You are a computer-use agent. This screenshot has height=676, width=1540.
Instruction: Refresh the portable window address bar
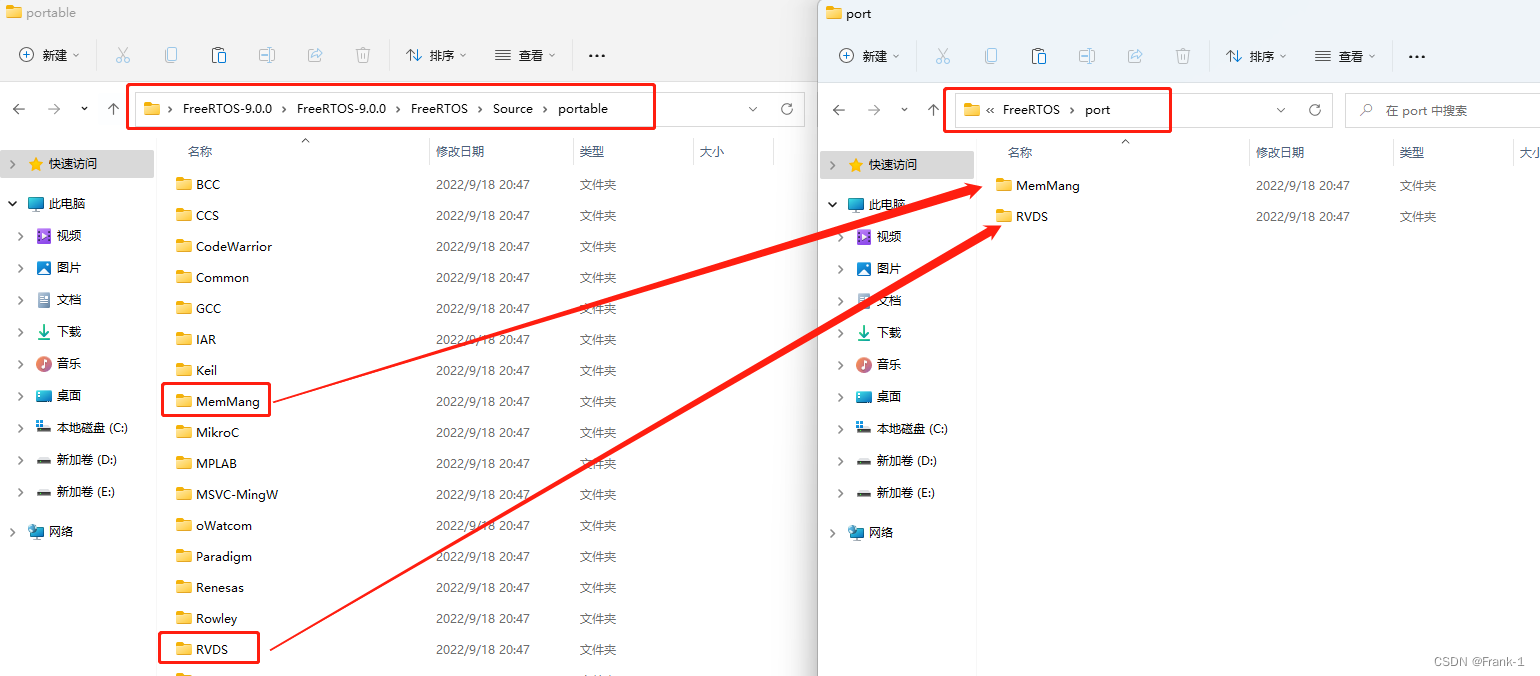(x=787, y=109)
